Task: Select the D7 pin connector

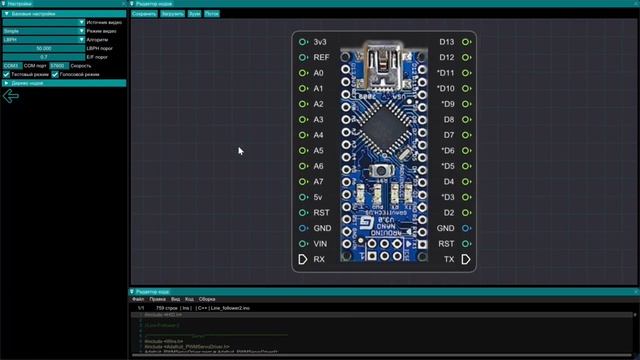Action: click(466, 135)
